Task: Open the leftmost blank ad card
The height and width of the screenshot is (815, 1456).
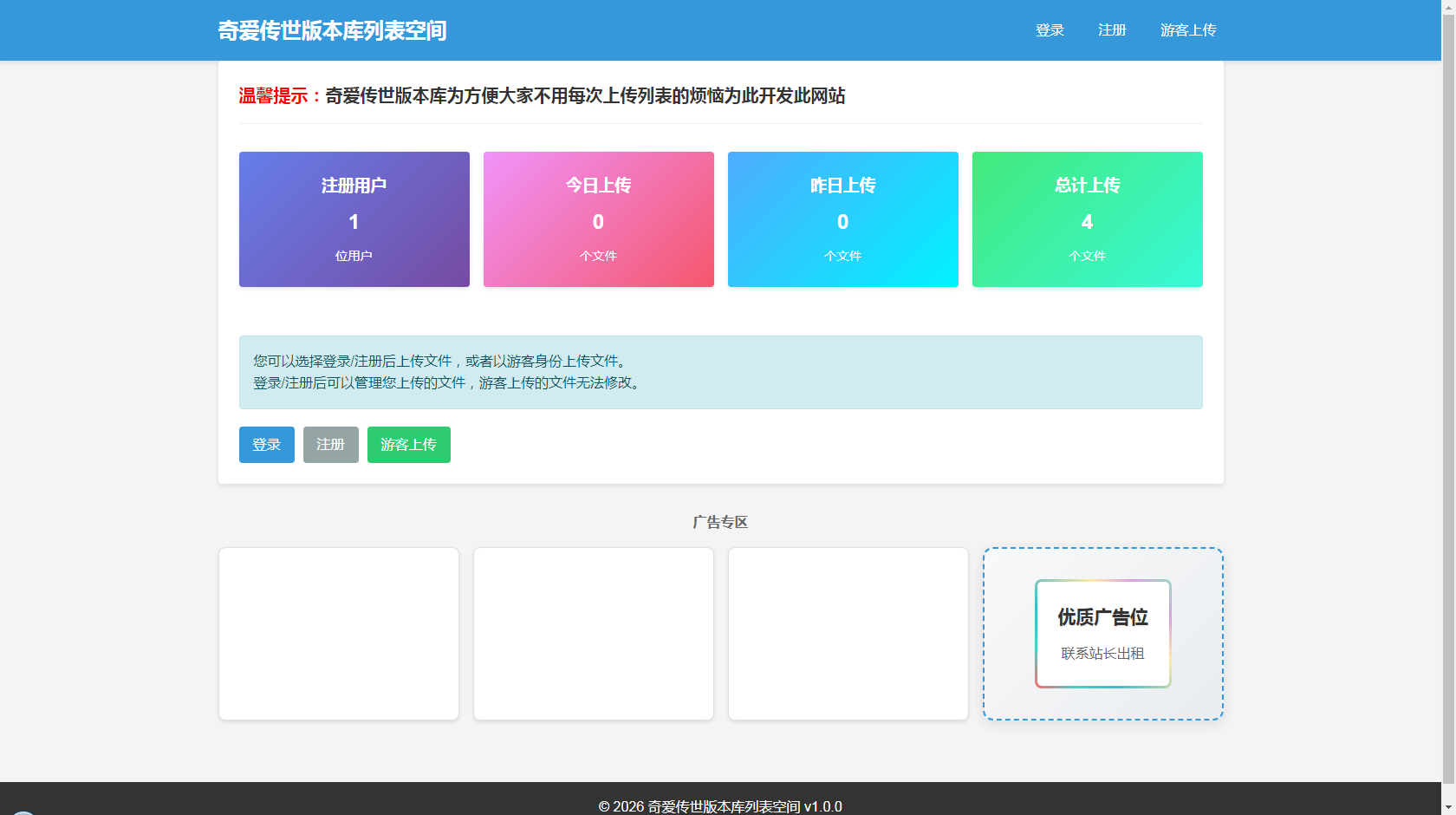Action: 339,634
